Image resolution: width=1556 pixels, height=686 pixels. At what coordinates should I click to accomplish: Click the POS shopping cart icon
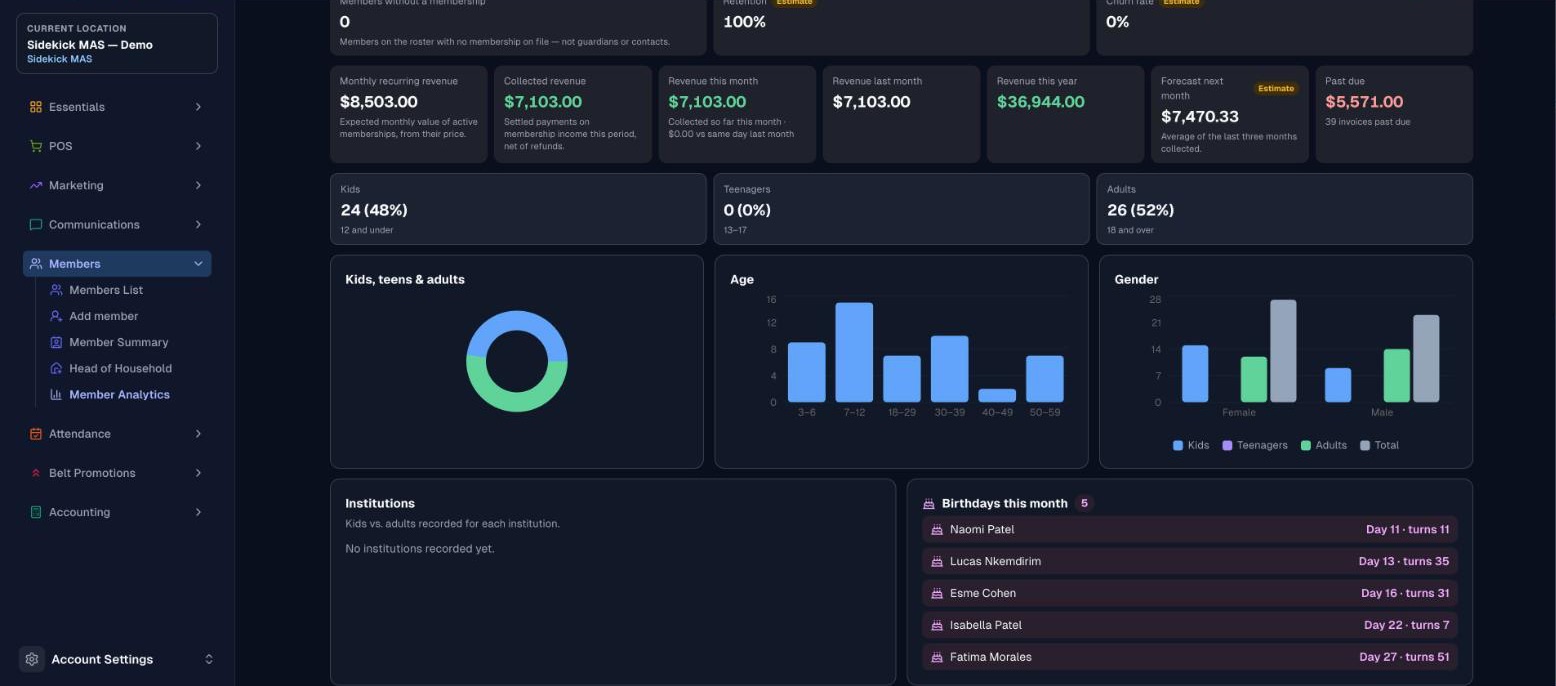[36, 146]
